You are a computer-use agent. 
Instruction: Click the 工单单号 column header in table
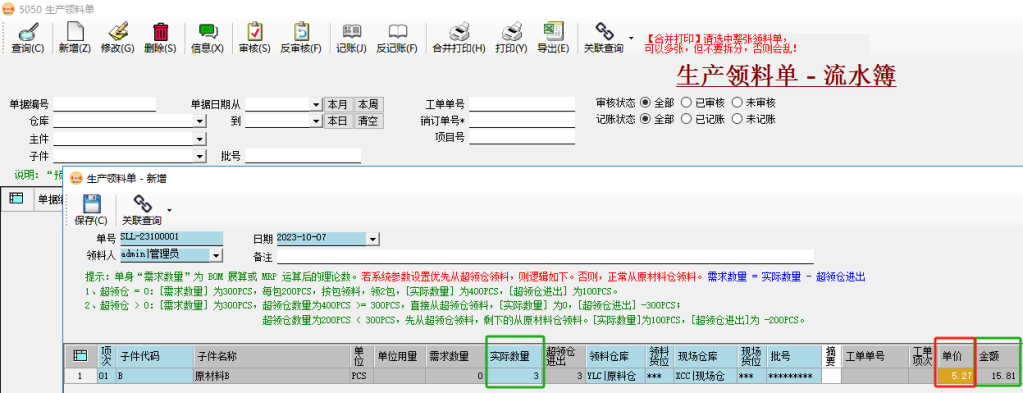[x=876, y=356]
